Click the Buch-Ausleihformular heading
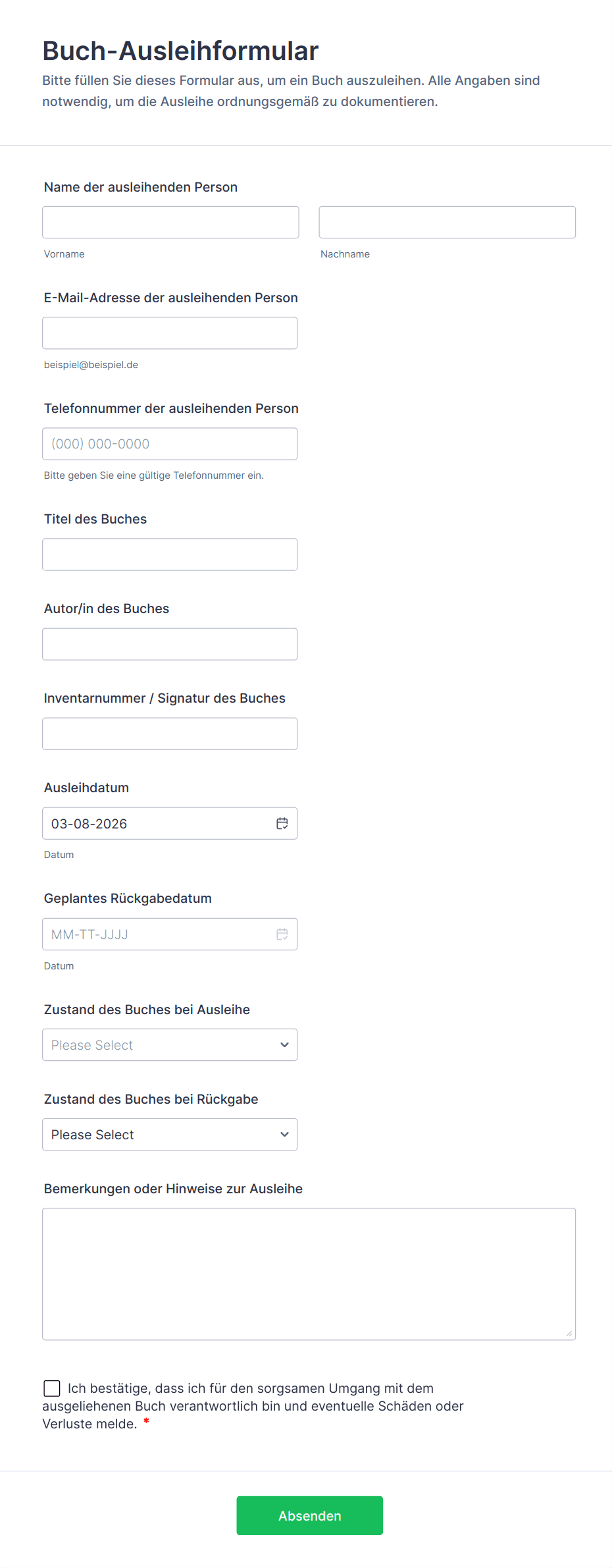Image resolution: width=612 pixels, height=1568 pixels. [x=180, y=51]
